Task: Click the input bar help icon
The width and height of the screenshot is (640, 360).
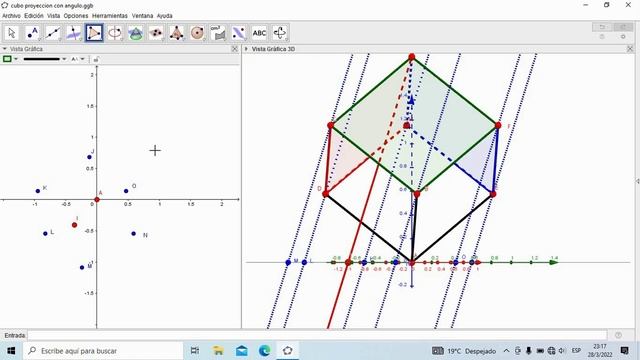Action: [618, 336]
